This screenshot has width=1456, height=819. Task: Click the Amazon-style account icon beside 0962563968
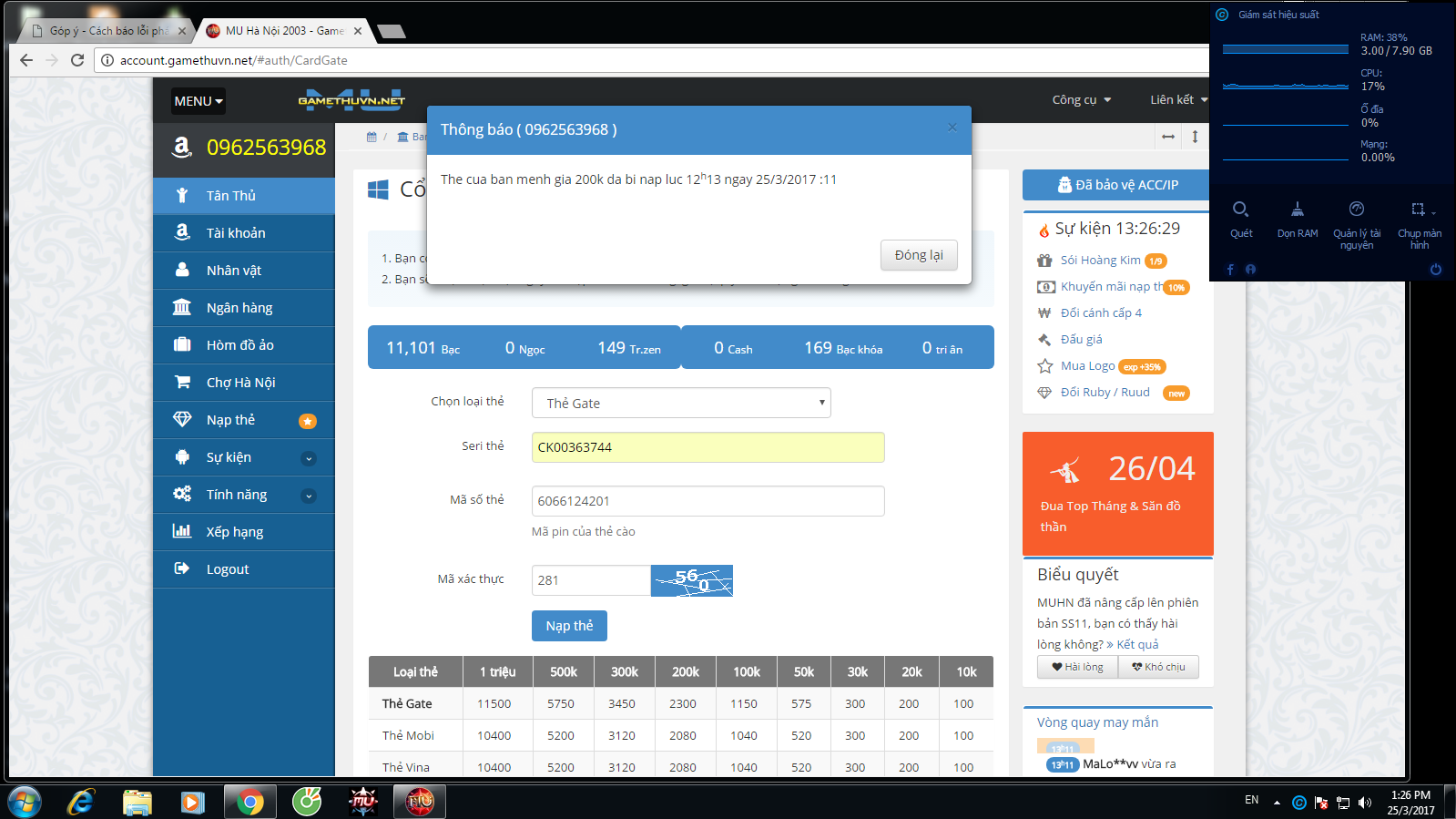(x=182, y=147)
